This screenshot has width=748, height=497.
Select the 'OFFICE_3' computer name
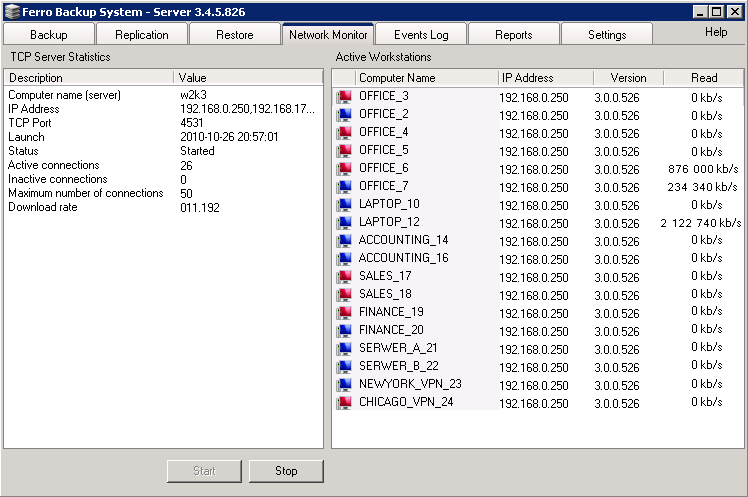[x=384, y=96]
